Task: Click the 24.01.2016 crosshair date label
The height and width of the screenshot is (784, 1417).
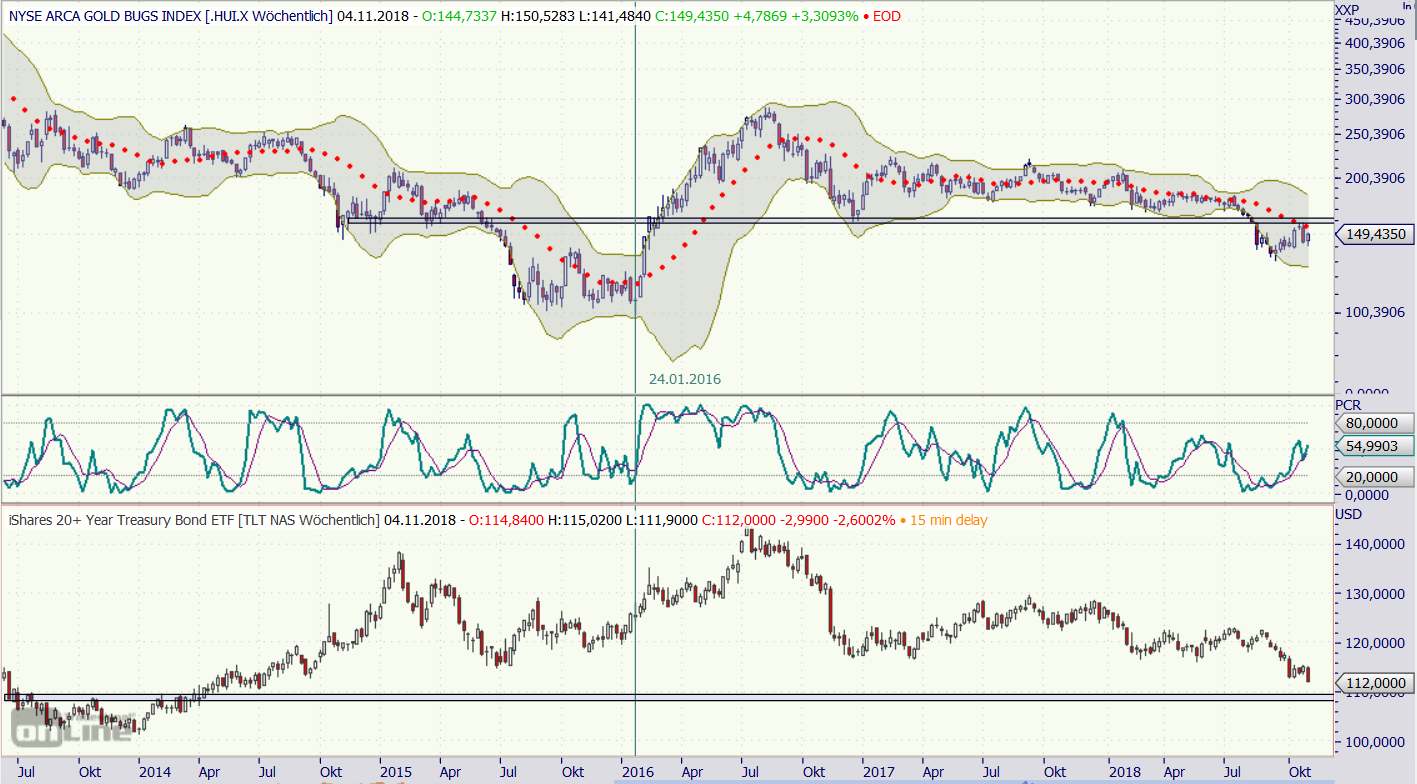Action: (684, 379)
